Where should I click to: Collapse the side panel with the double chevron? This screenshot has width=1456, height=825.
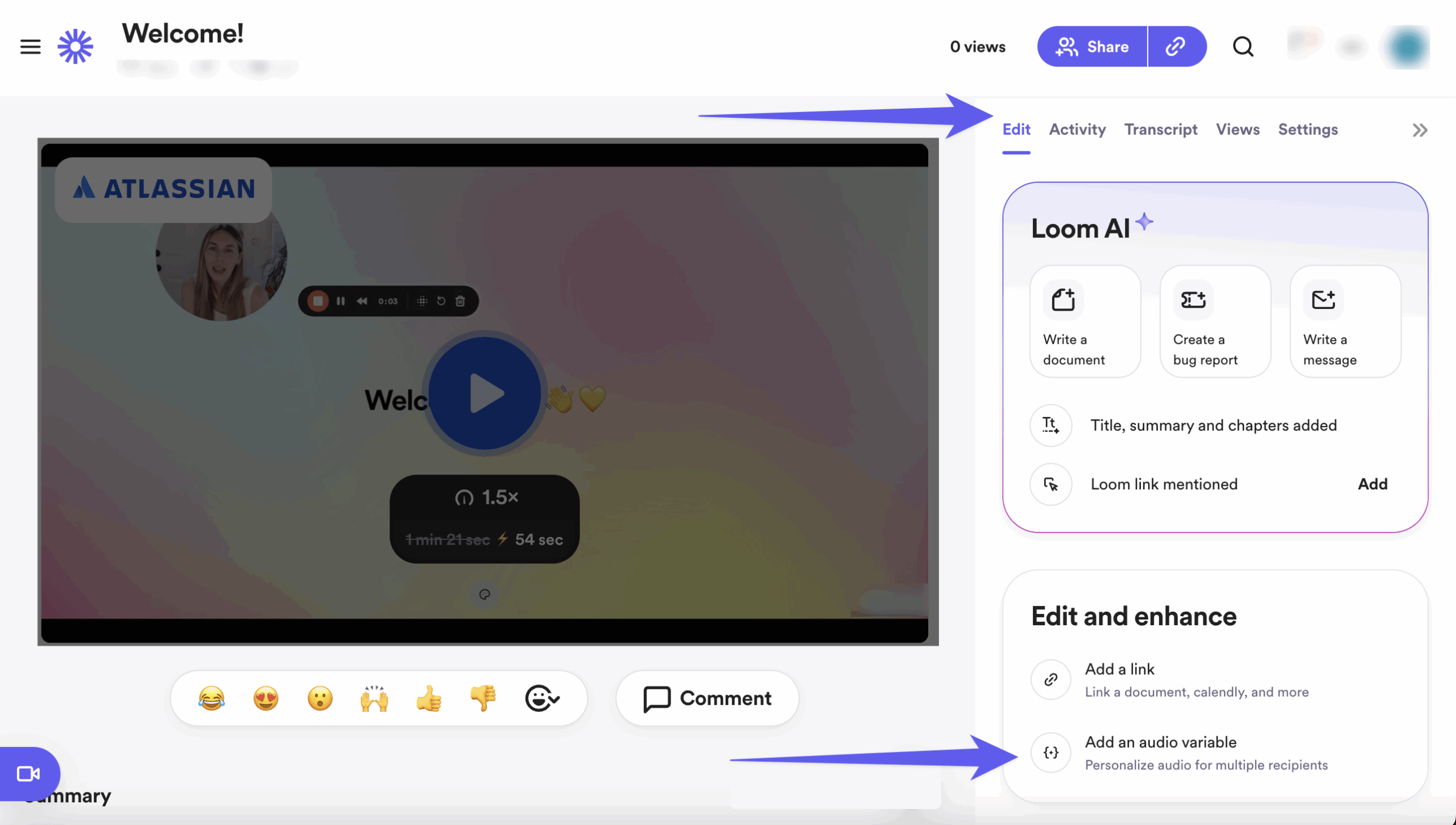click(1419, 130)
